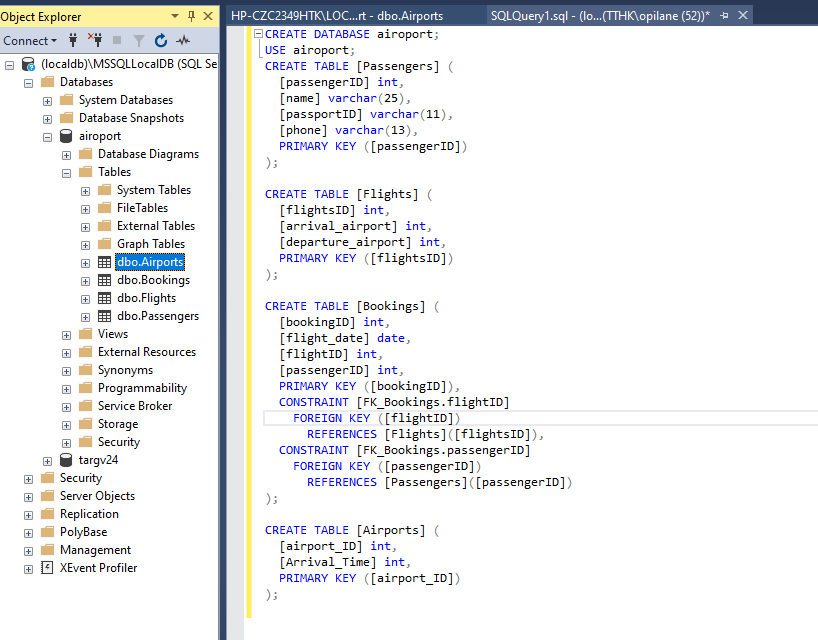This screenshot has width=818, height=640.
Task: Select the Graph Tables folder label
Action: pos(151,244)
